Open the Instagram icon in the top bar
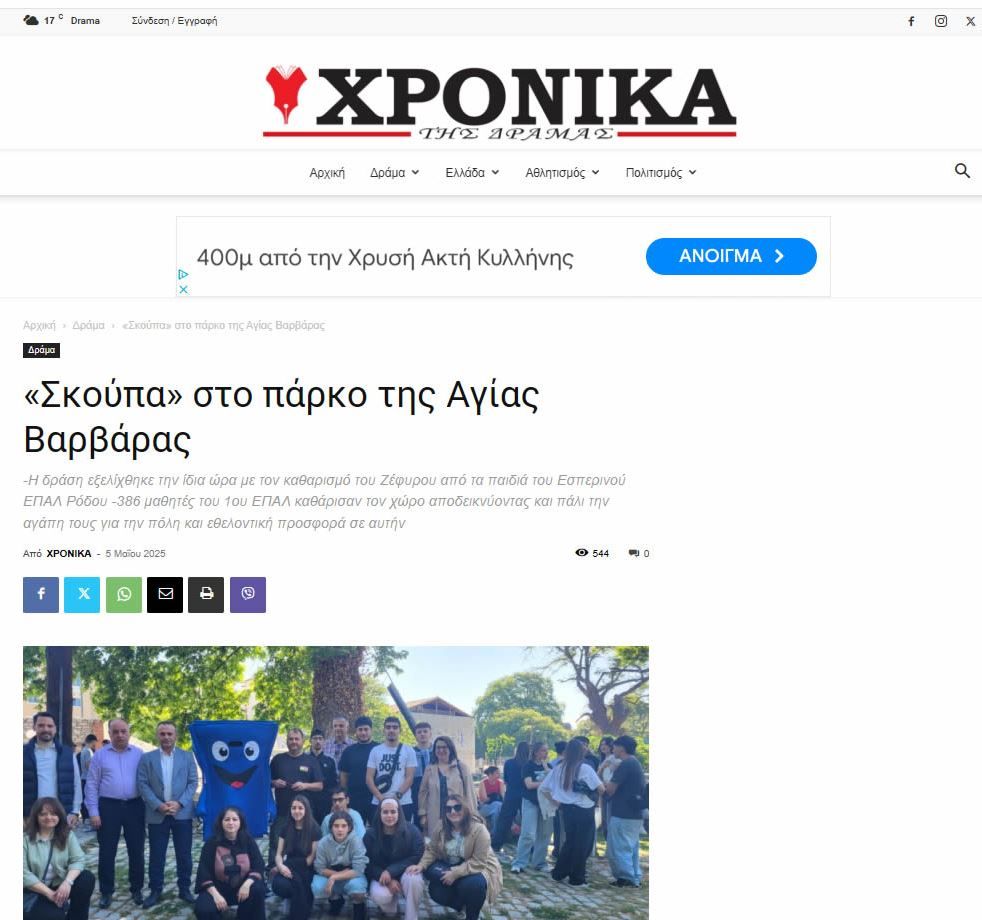The image size is (982, 920). [941, 21]
